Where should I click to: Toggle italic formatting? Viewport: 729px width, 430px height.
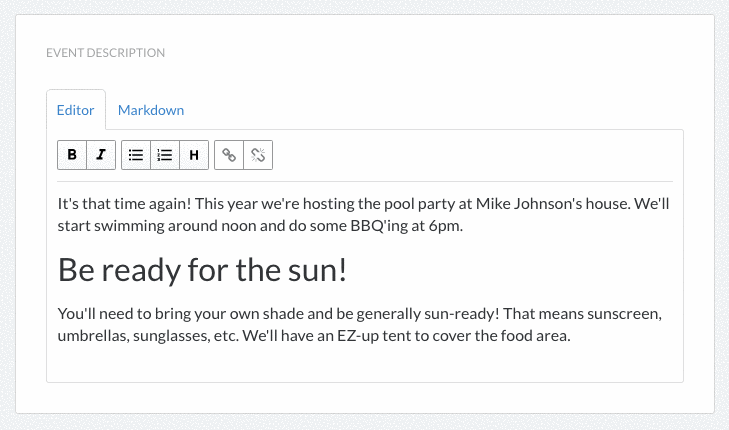(101, 155)
